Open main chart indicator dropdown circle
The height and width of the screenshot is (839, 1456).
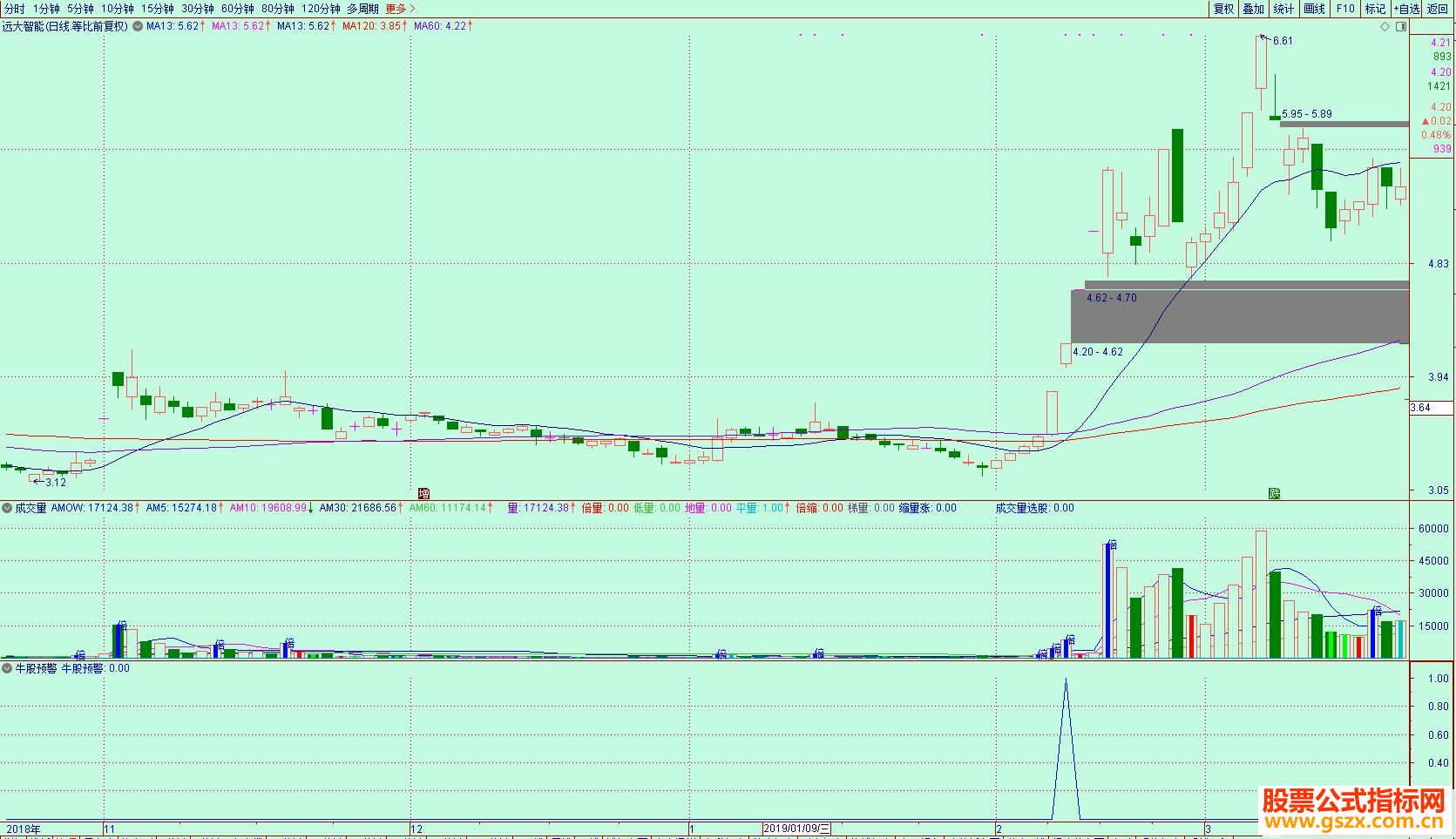point(138,26)
